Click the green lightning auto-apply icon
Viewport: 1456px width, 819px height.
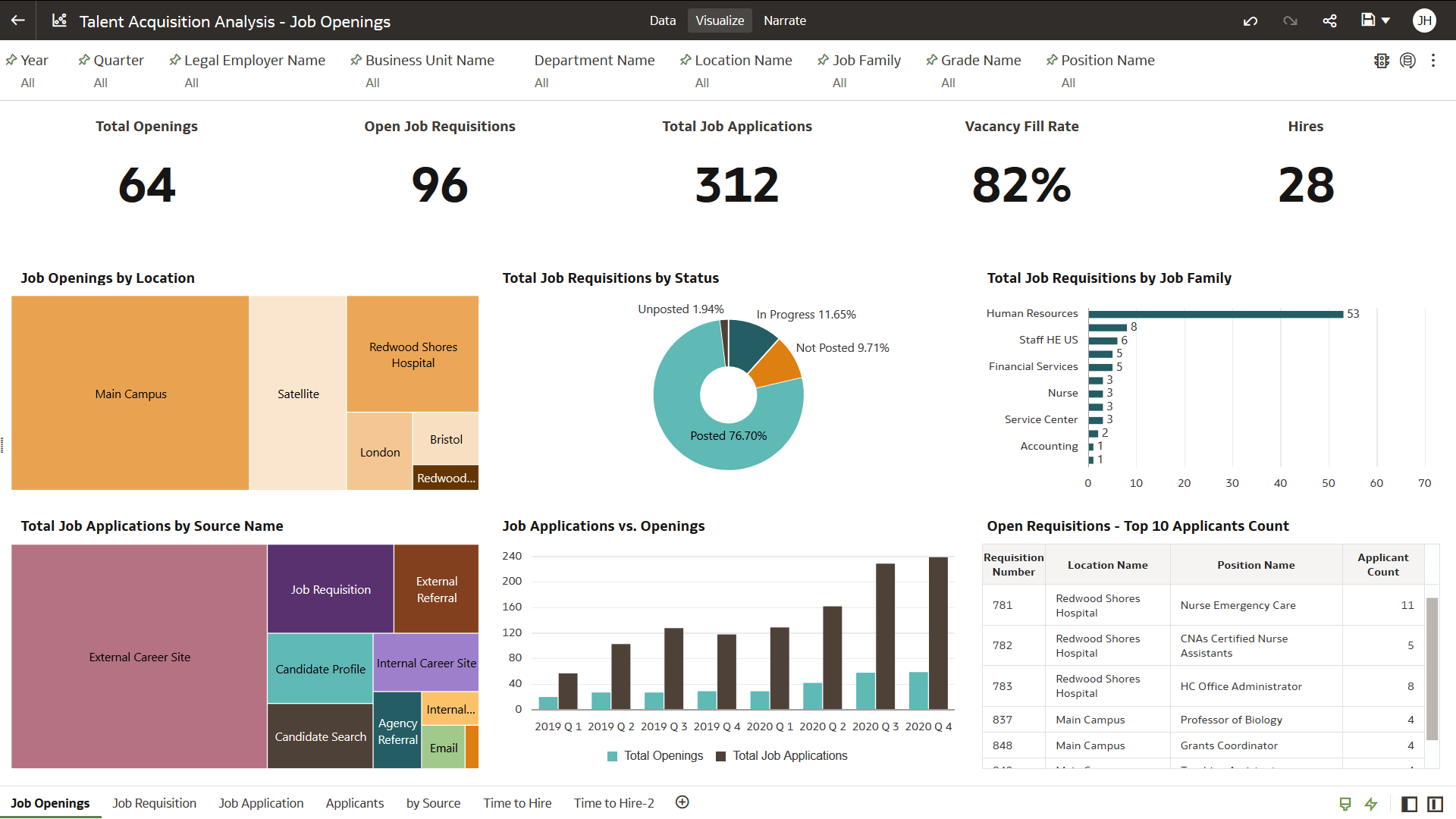(x=1371, y=804)
